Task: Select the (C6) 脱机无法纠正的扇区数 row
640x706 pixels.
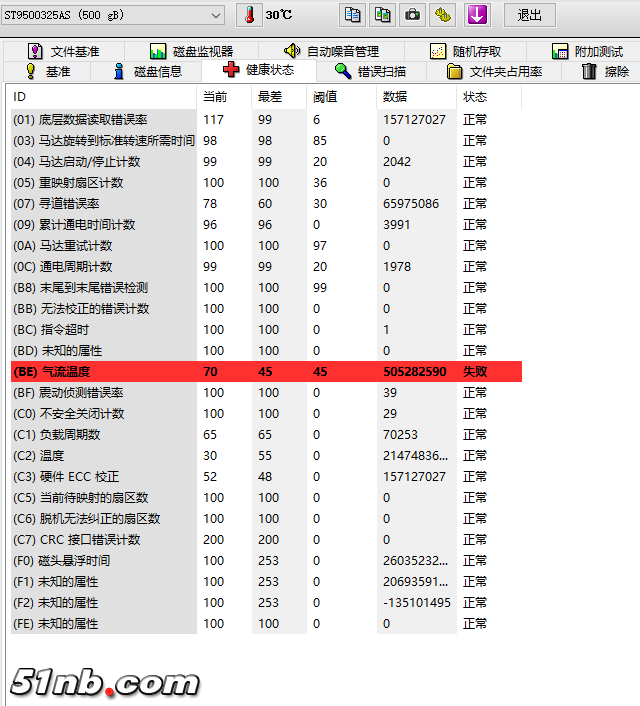Action: coord(266,519)
